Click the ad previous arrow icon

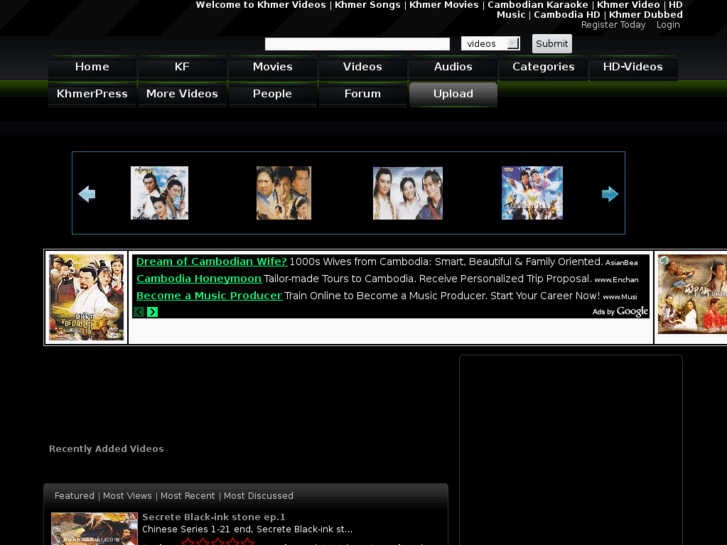click(139, 312)
